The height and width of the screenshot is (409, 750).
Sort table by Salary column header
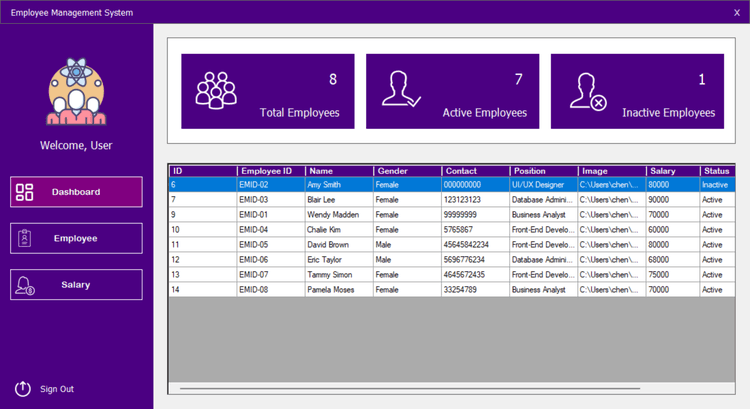click(672, 171)
